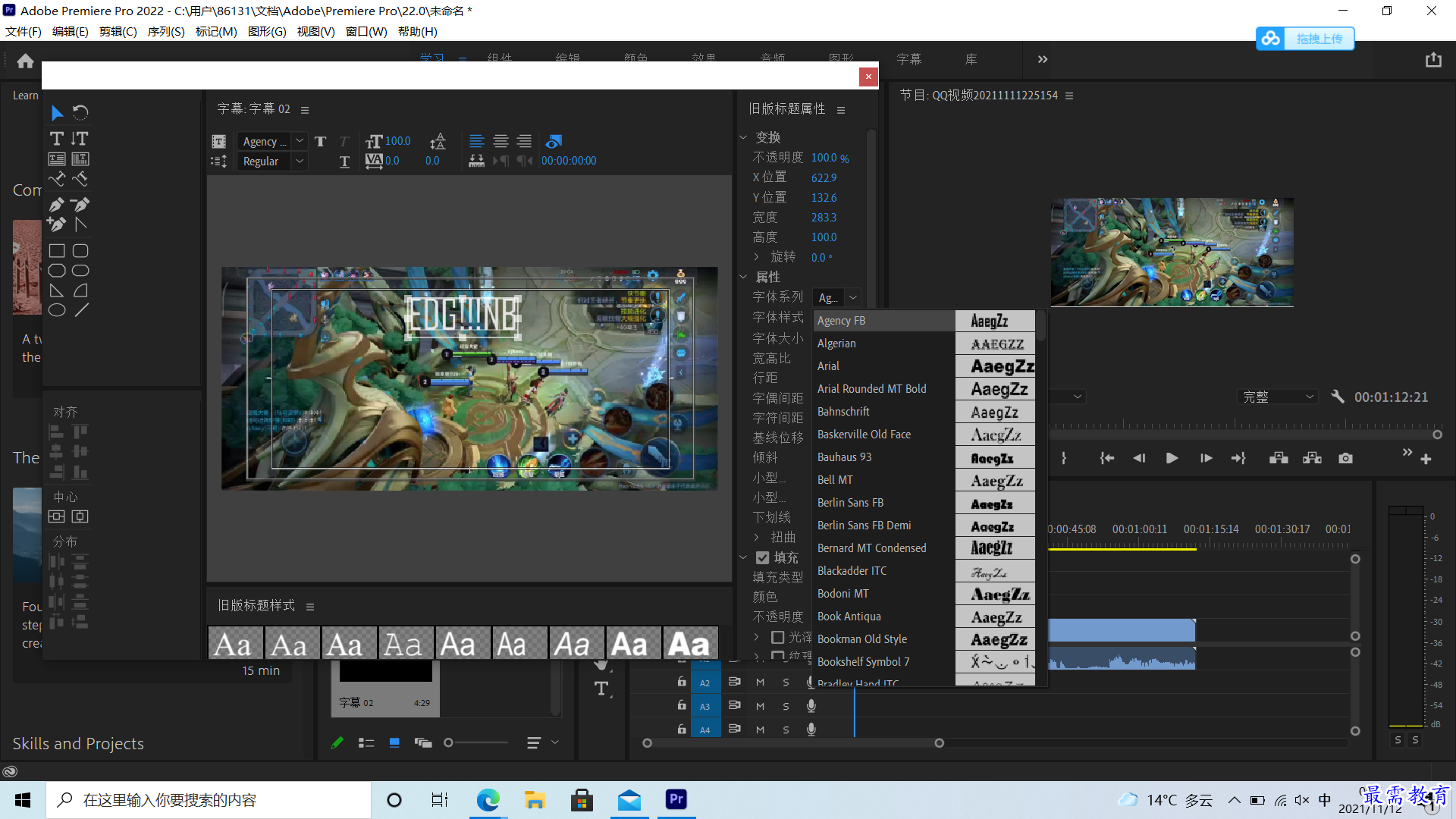Enable the 光泽 checkbox
This screenshot has width=1456, height=819.
[x=778, y=637]
